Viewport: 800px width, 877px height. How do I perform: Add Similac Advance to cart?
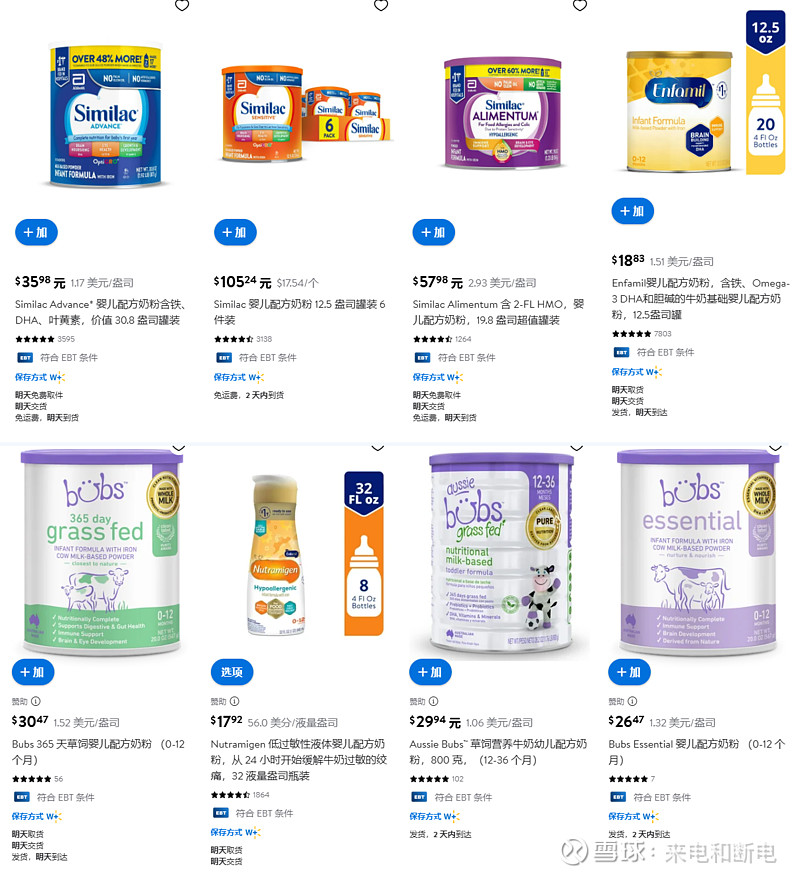(x=36, y=233)
